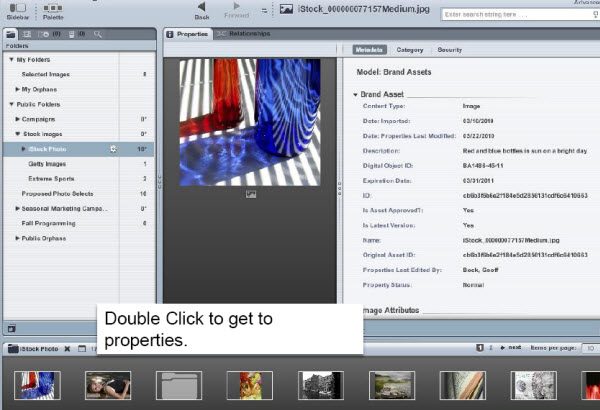
Task: Click the Date Imported value
Action: coord(478,121)
